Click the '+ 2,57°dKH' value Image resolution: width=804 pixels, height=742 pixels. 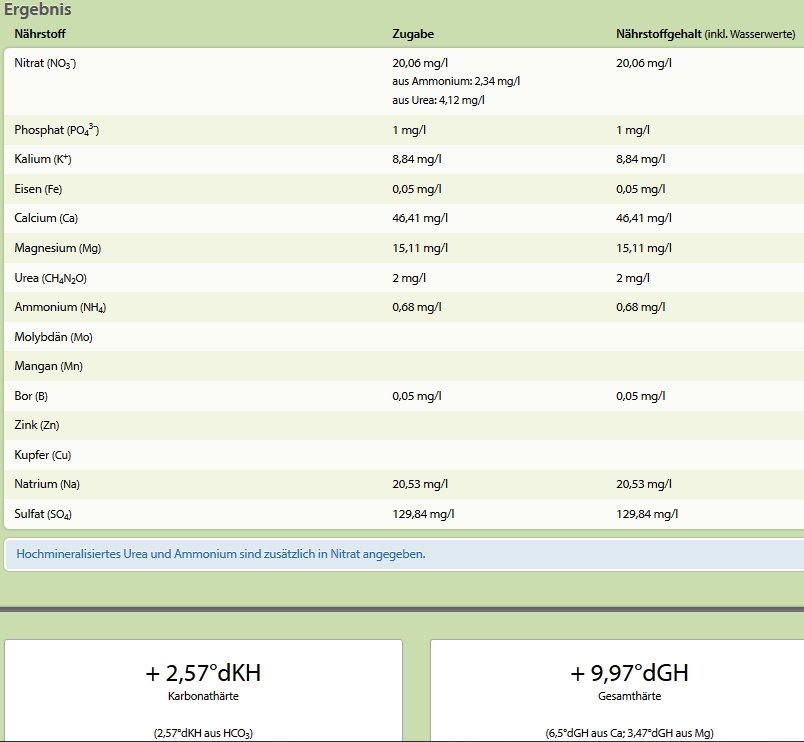pos(203,673)
